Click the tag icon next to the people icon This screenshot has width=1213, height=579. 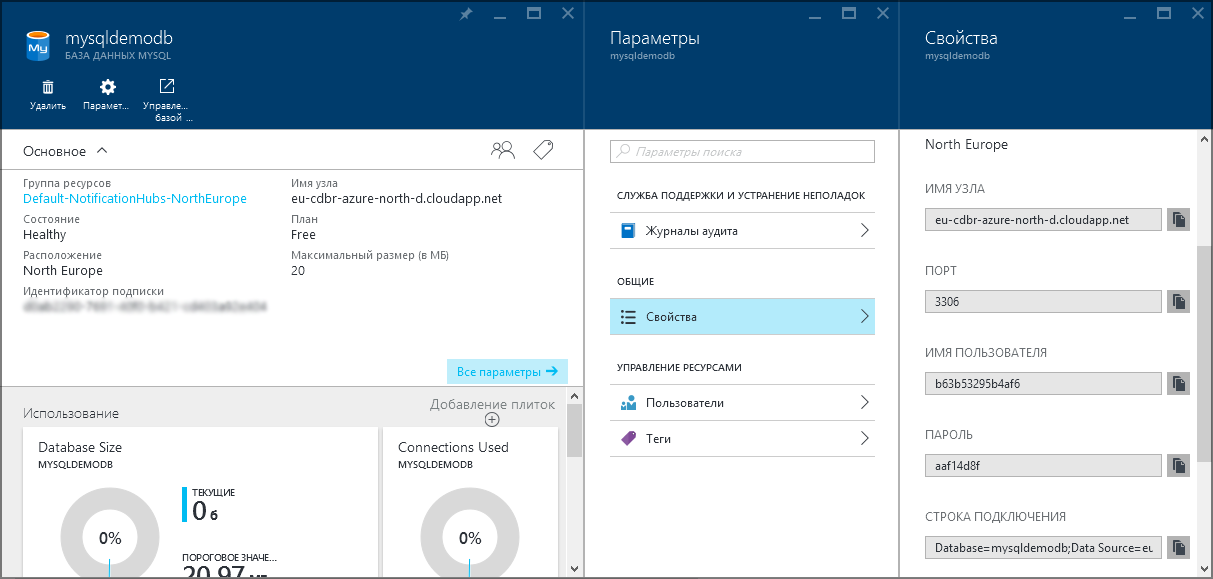point(542,149)
